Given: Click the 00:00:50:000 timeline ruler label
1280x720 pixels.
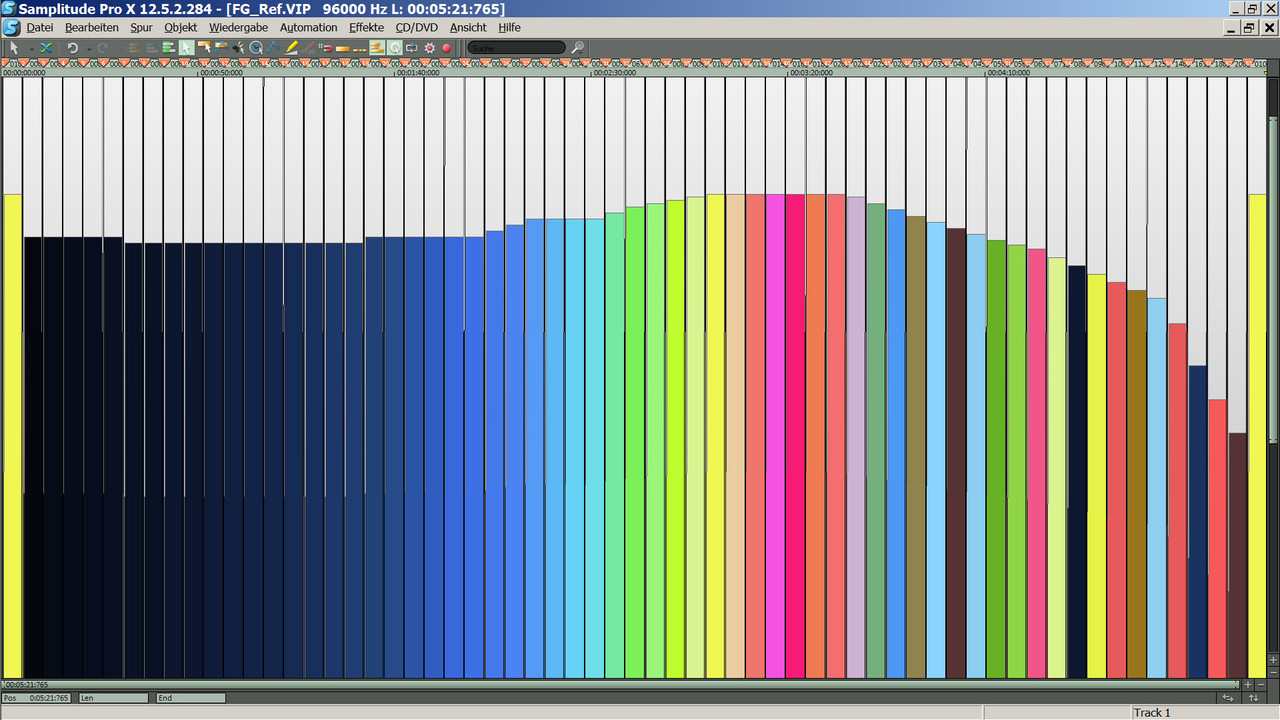Looking at the screenshot, I should click(221, 73).
